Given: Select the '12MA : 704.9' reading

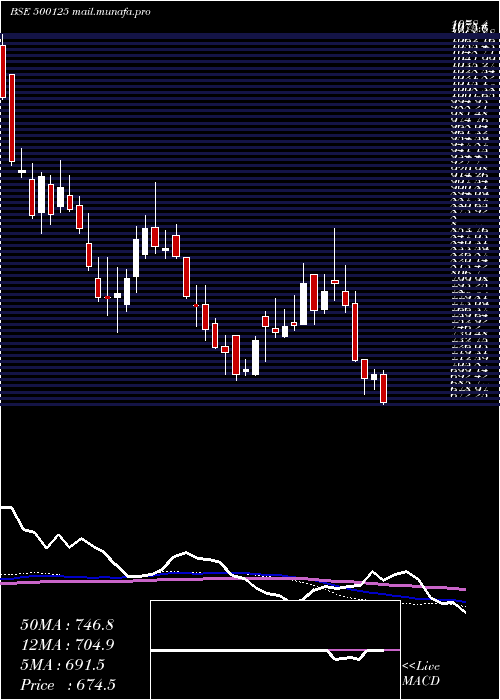Looking at the screenshot, I should point(67,645).
